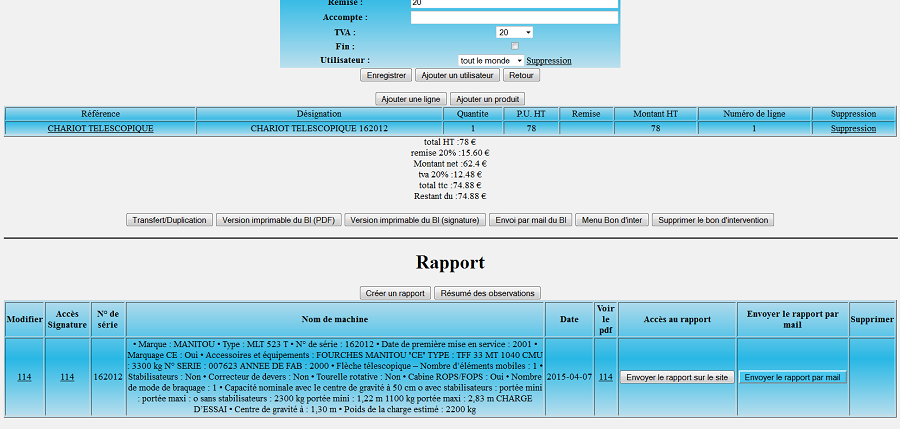The width and height of the screenshot is (900, 429).
Task: Click the Remise input field
Action: 514,4
